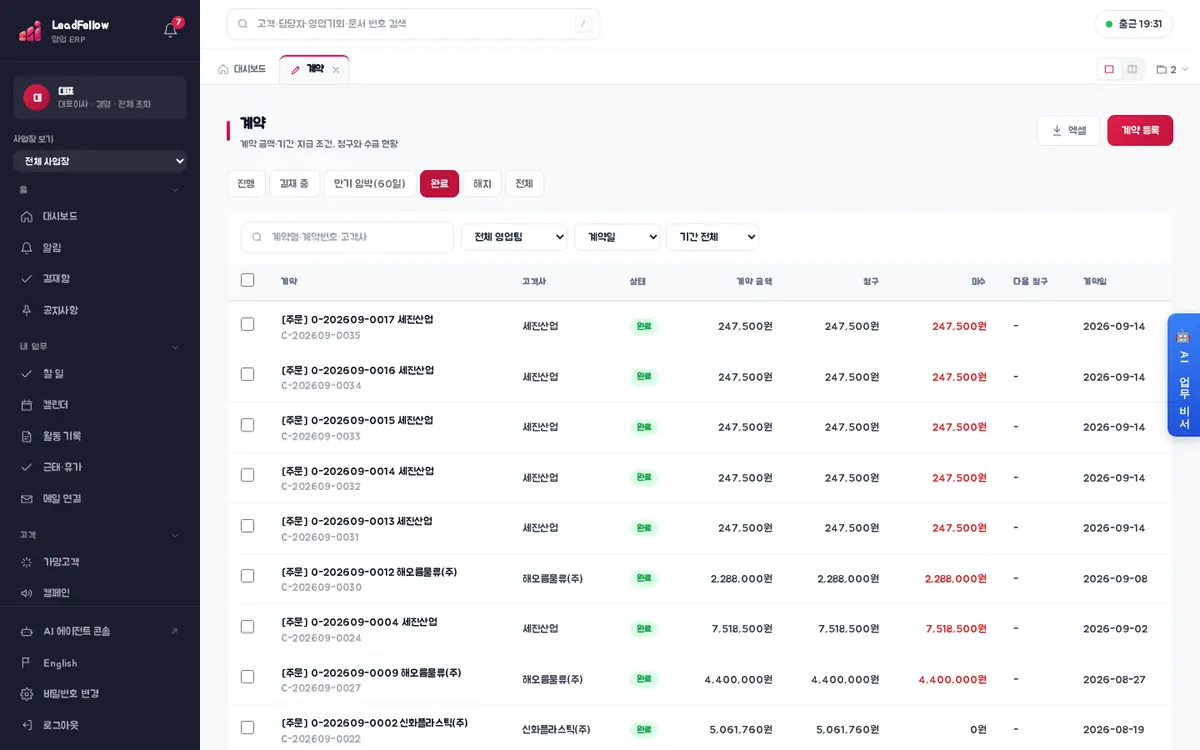Download the list with the 엑셀 button
Screen dimensions: 1200x750
[1069, 131]
